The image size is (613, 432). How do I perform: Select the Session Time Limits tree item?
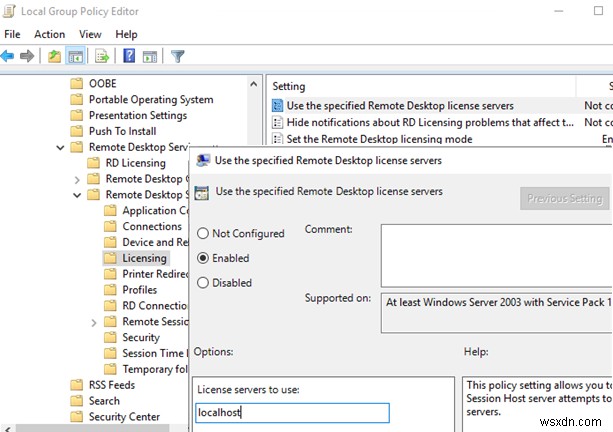coord(155,353)
